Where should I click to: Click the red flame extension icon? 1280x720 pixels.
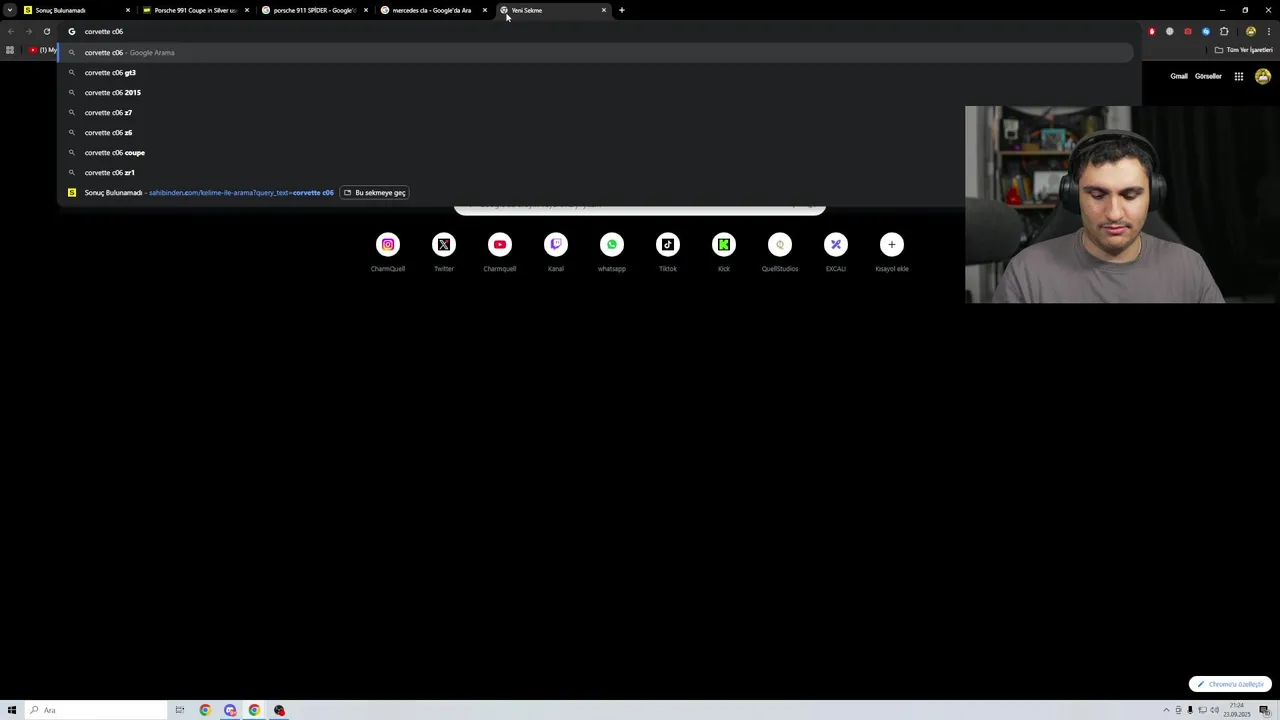(x=1152, y=31)
